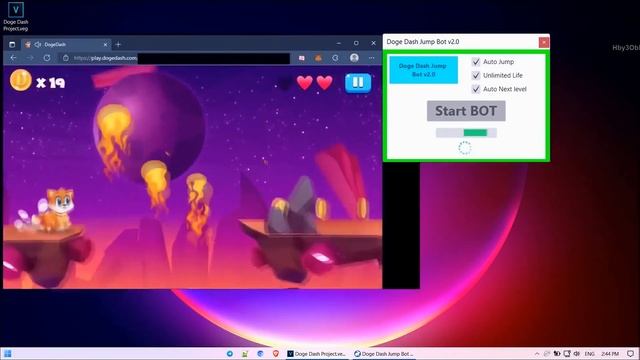This screenshot has width=640, height=360.
Task: Select the DogeDash browser tab
Action: 65,44
